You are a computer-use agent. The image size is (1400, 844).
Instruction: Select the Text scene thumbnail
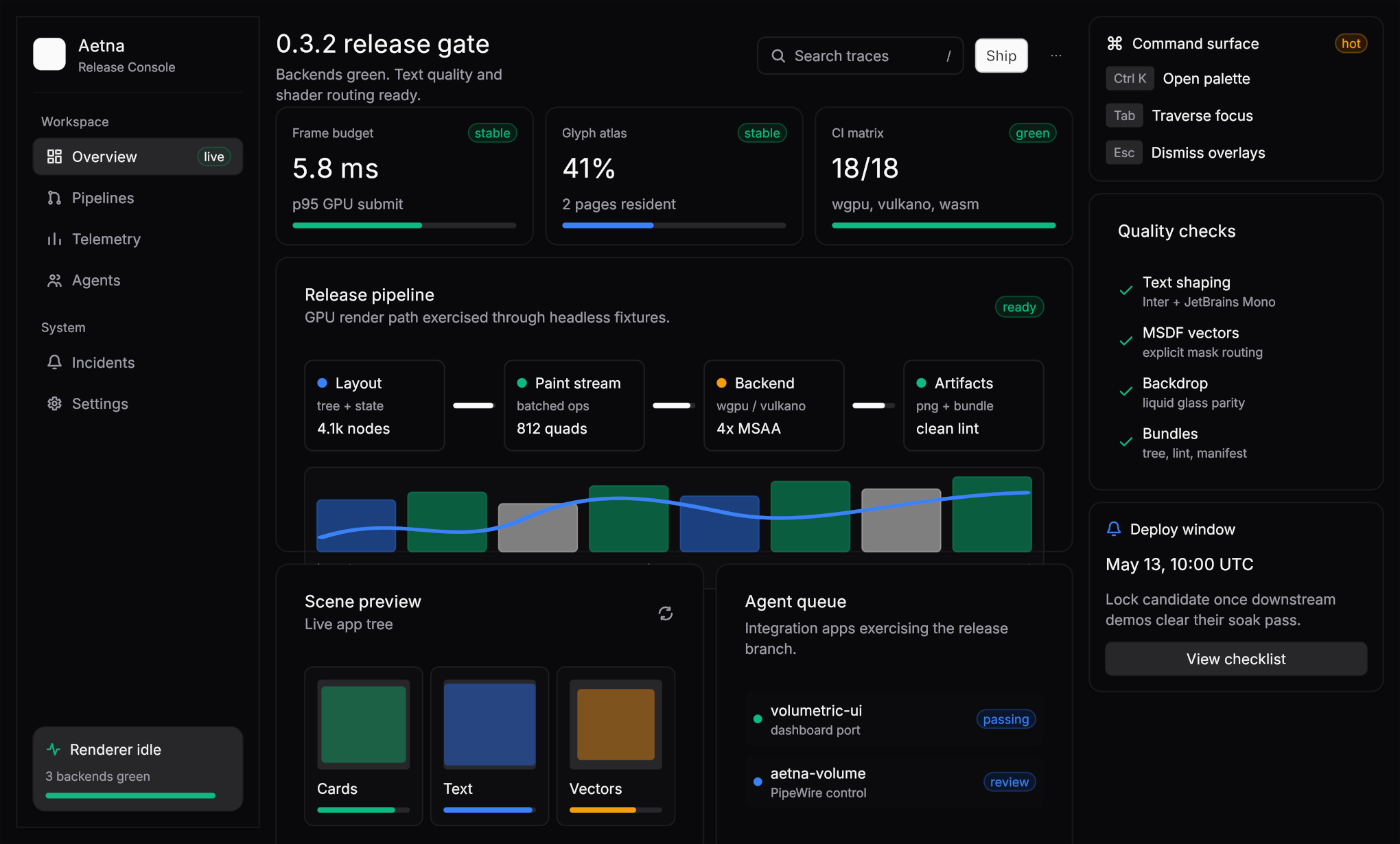pos(489,724)
